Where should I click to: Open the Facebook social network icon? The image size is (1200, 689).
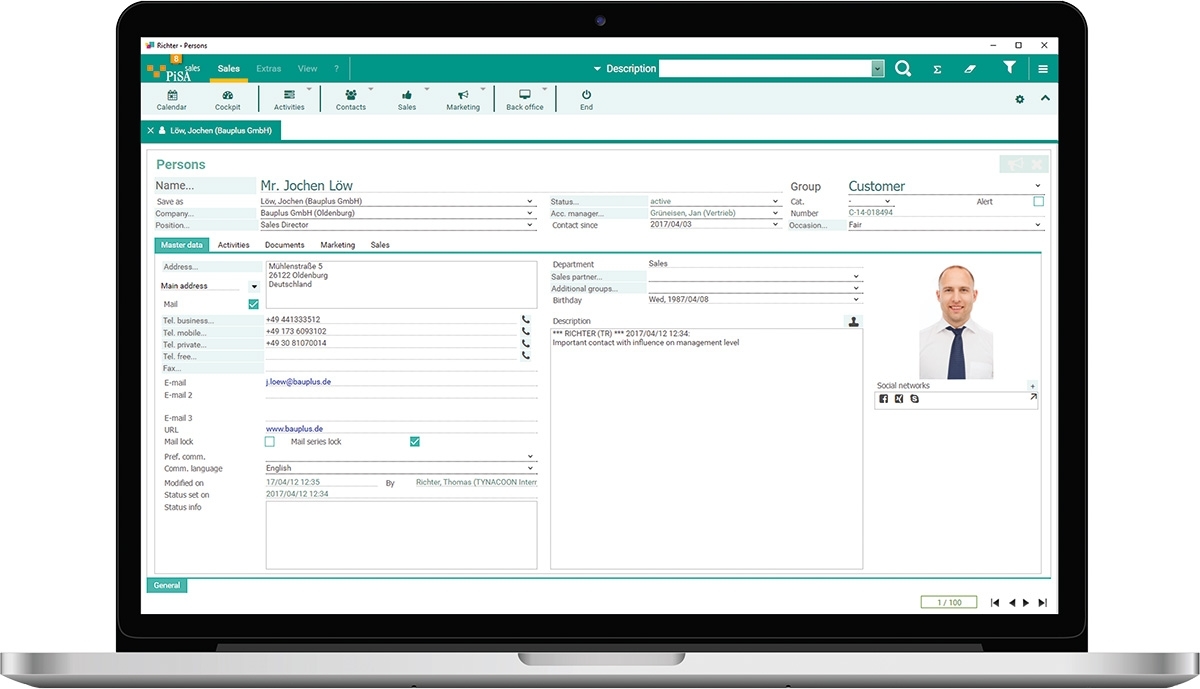pos(883,399)
